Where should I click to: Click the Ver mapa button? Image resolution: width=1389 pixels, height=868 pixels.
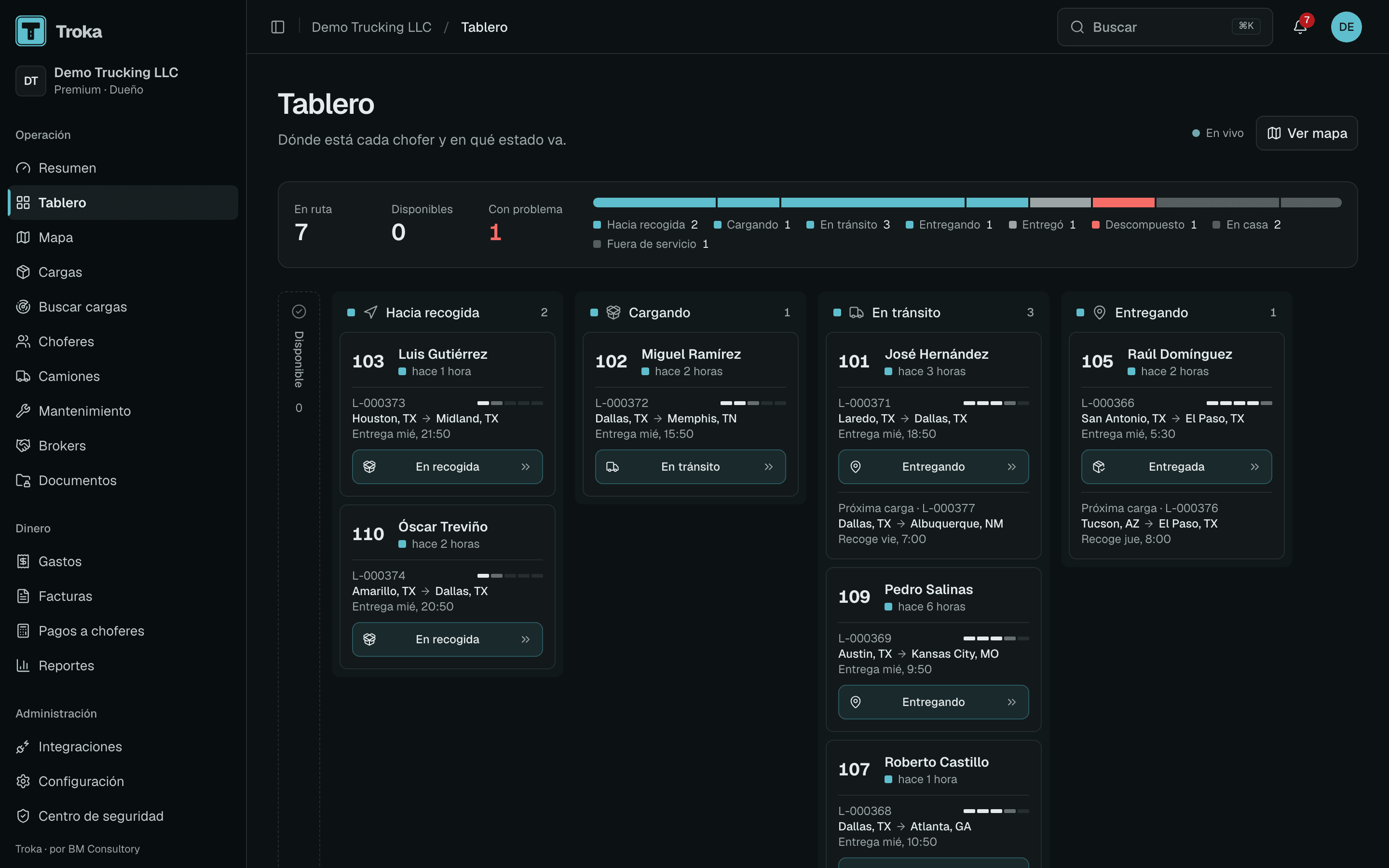tap(1307, 133)
